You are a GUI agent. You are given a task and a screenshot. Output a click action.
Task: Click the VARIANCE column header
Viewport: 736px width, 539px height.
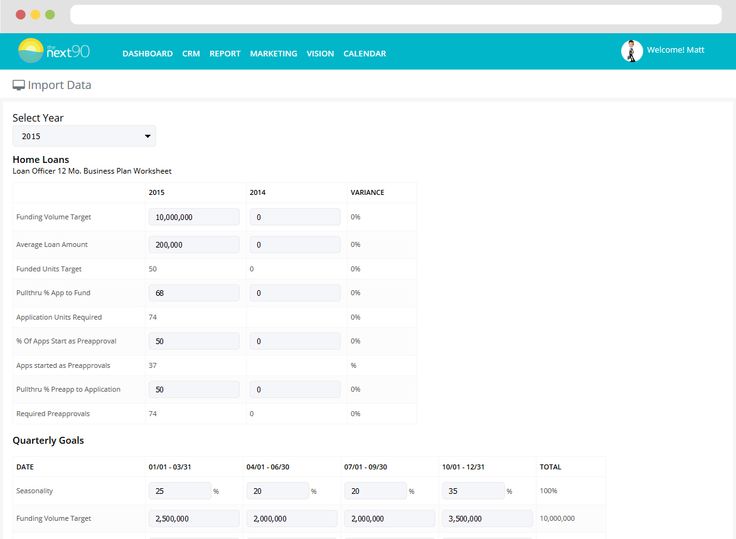[x=367, y=192]
